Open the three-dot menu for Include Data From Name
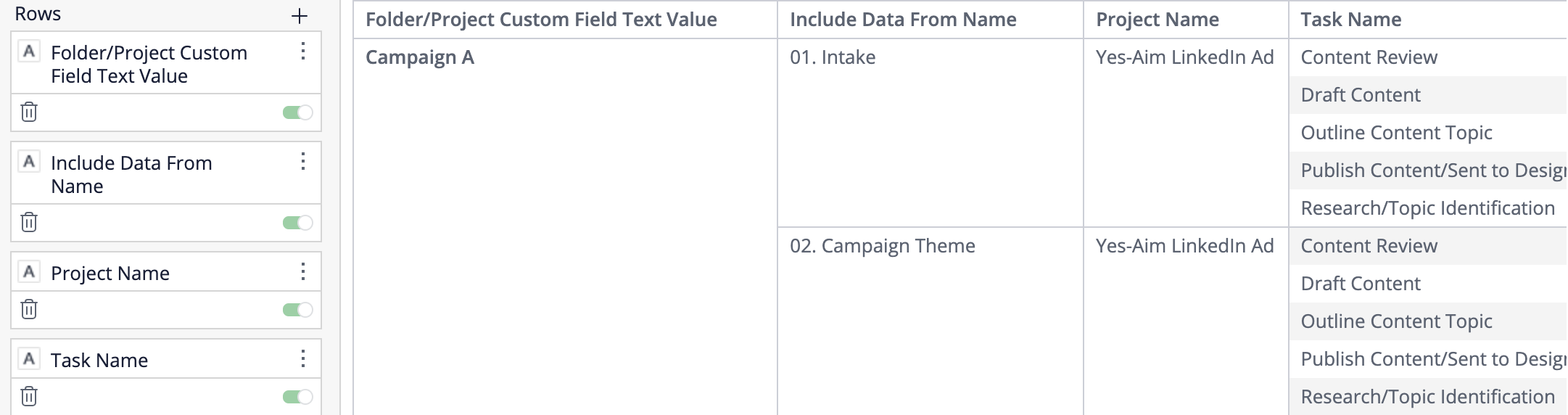Screen dimensions: 1568x415 [x=303, y=161]
